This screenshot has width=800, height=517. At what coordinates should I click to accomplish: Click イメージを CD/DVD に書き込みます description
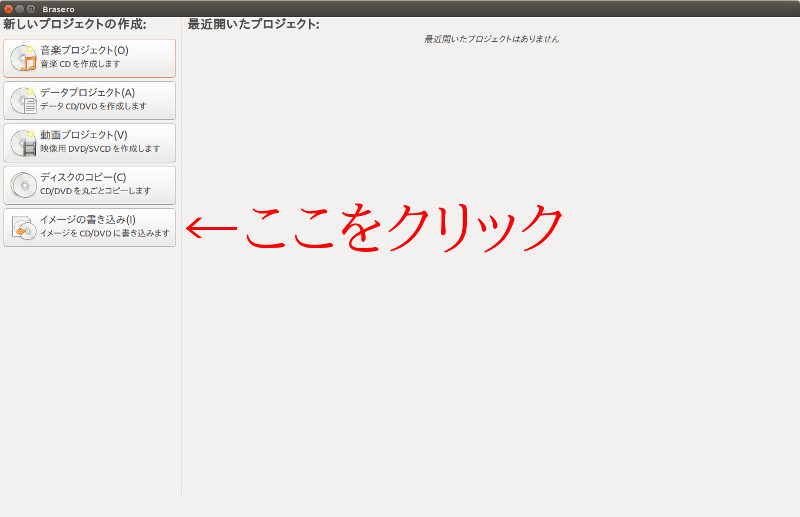pos(105,233)
